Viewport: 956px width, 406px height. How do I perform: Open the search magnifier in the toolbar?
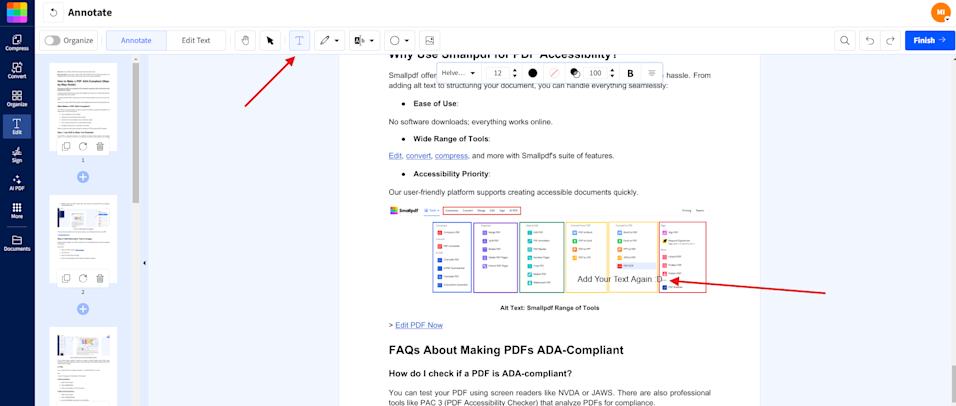pyautogui.click(x=844, y=40)
